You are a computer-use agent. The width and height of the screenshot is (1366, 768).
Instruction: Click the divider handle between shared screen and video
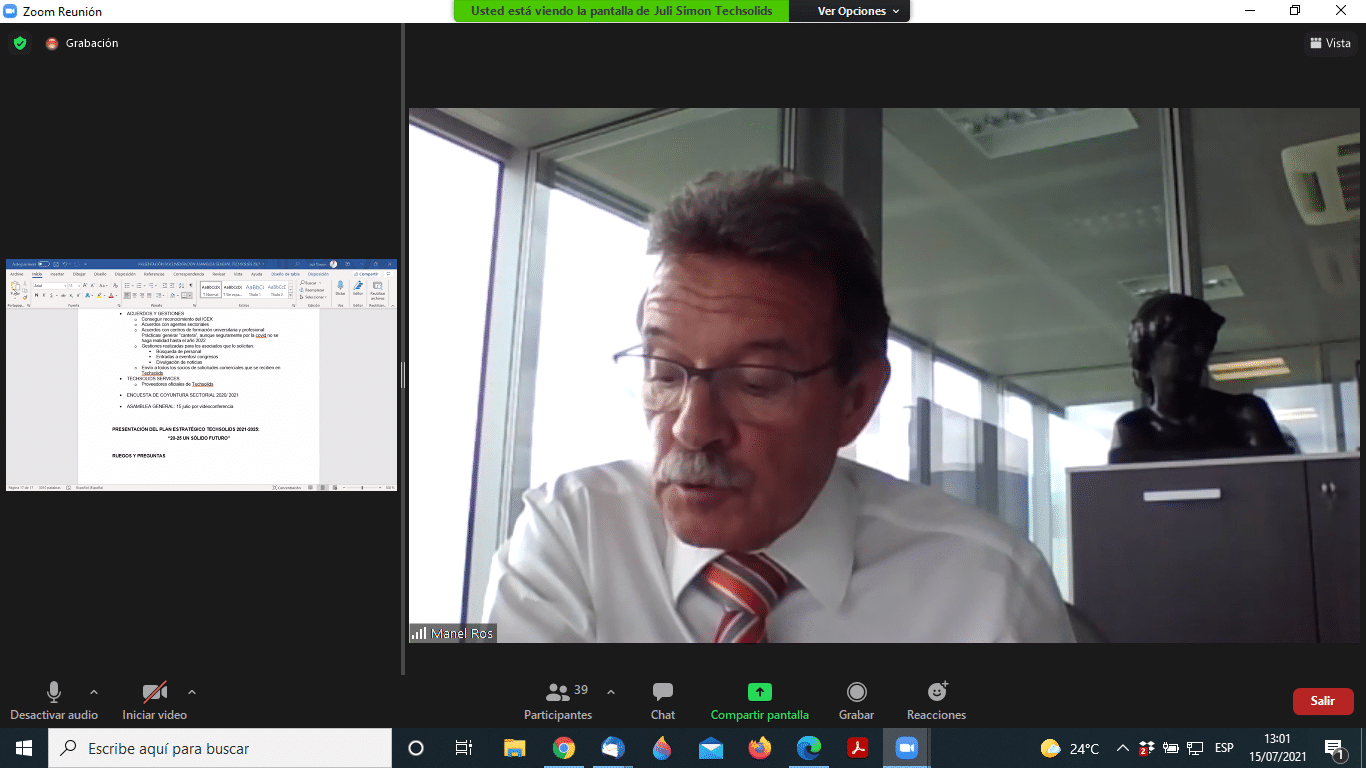(x=402, y=375)
